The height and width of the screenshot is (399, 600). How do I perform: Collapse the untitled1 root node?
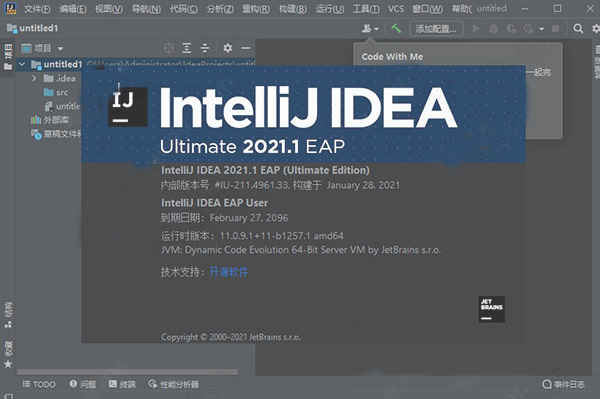point(22,64)
